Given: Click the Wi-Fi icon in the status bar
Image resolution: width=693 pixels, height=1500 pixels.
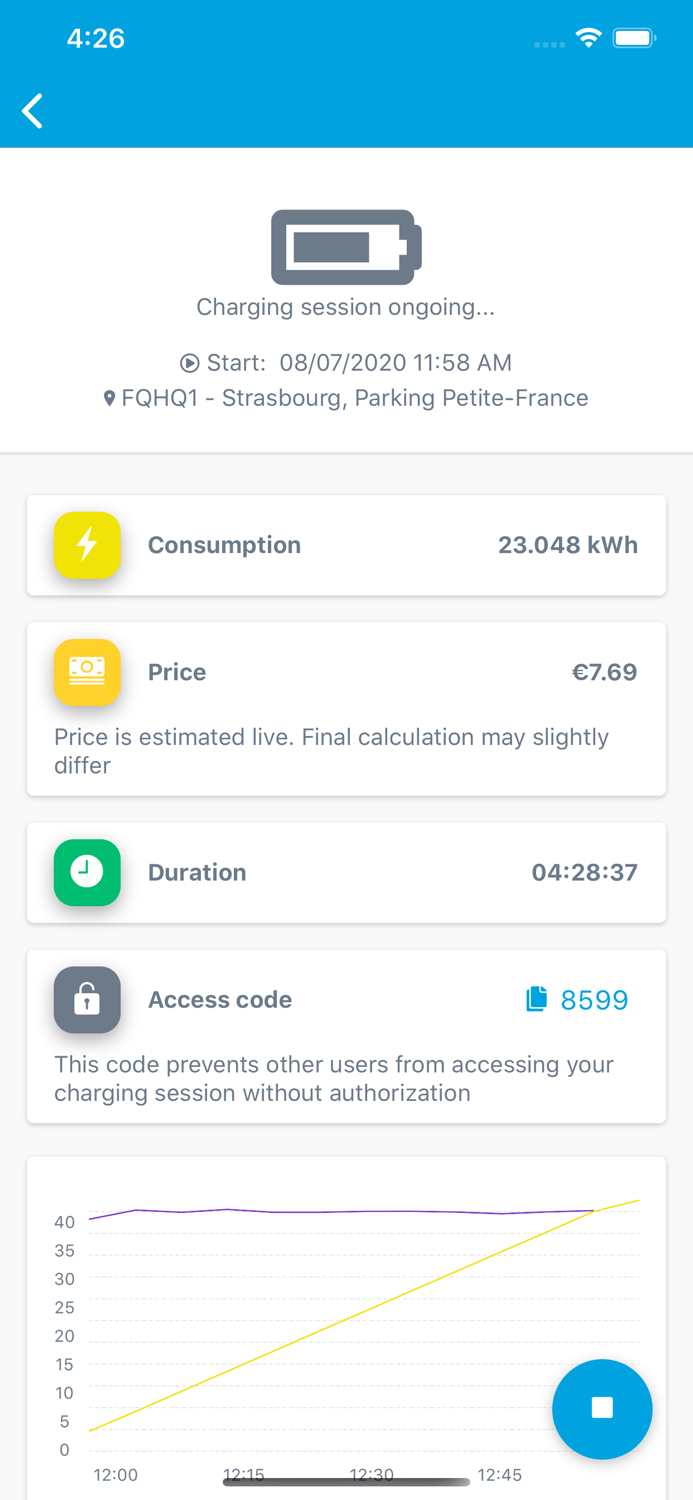Looking at the screenshot, I should click(x=588, y=38).
